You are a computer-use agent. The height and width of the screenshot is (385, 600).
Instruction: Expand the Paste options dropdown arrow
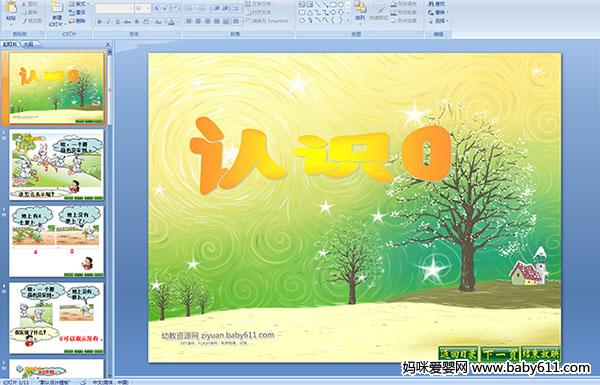click(x=11, y=24)
